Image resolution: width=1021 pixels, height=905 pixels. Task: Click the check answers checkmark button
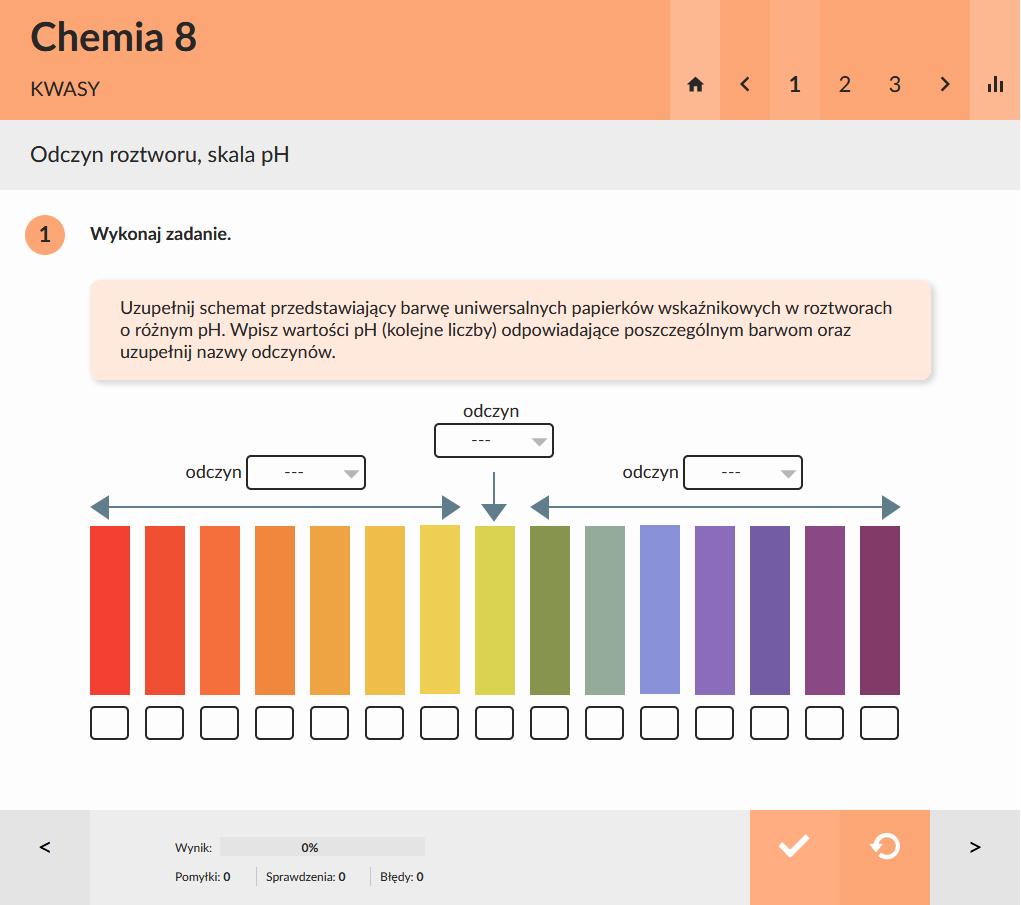coord(794,847)
